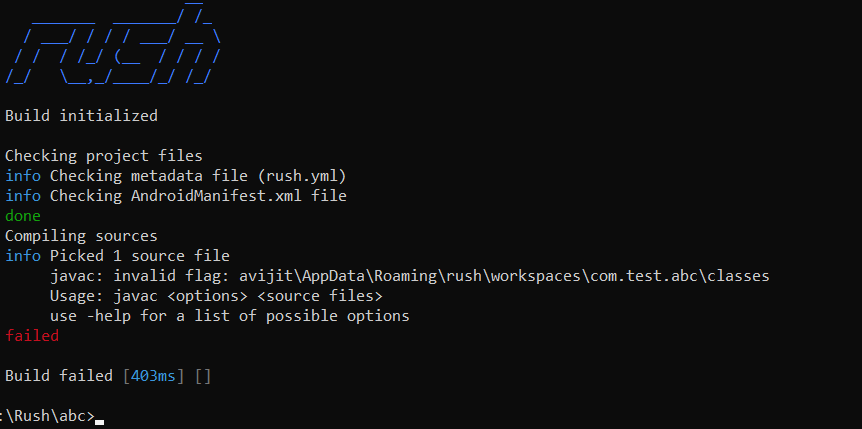Click the info label before "Picked 1 source file"
Viewport: 862px width, 429px height.
[x=23, y=256]
